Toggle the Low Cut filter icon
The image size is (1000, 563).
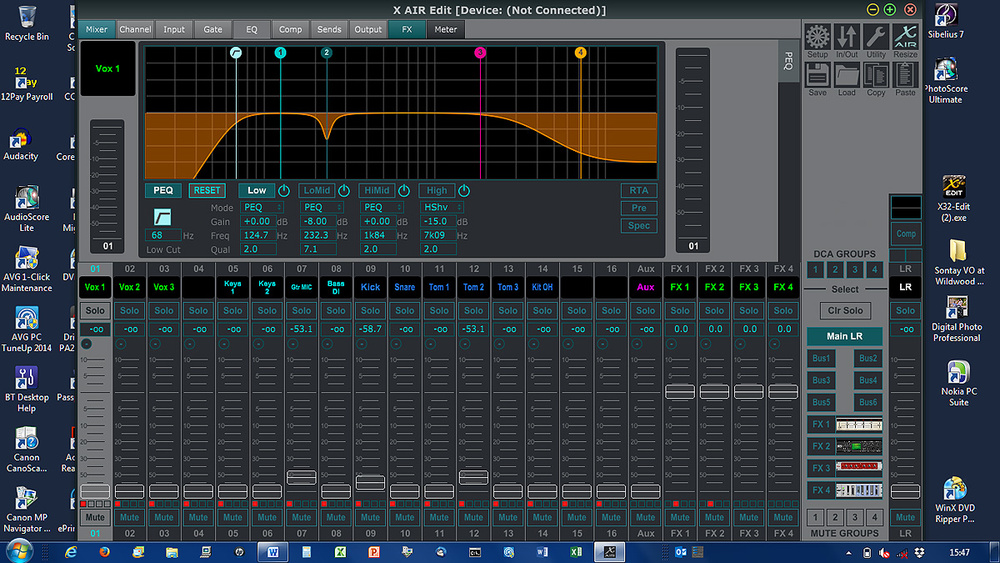(x=163, y=216)
